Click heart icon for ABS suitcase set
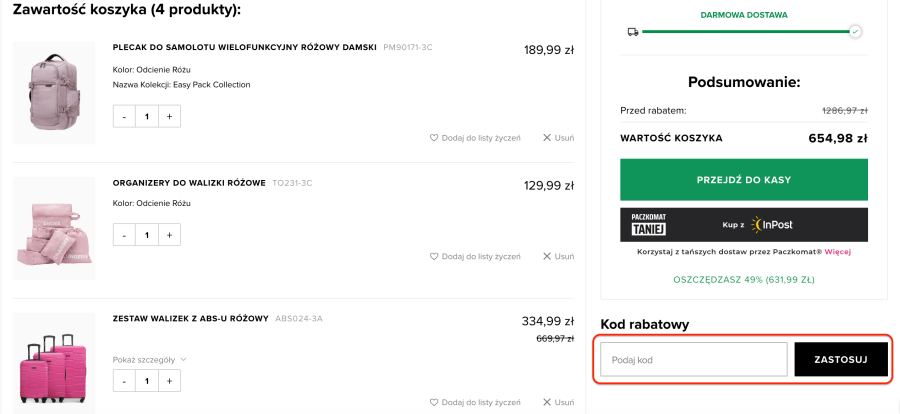Screen dimensions: 900x414 (x=434, y=403)
